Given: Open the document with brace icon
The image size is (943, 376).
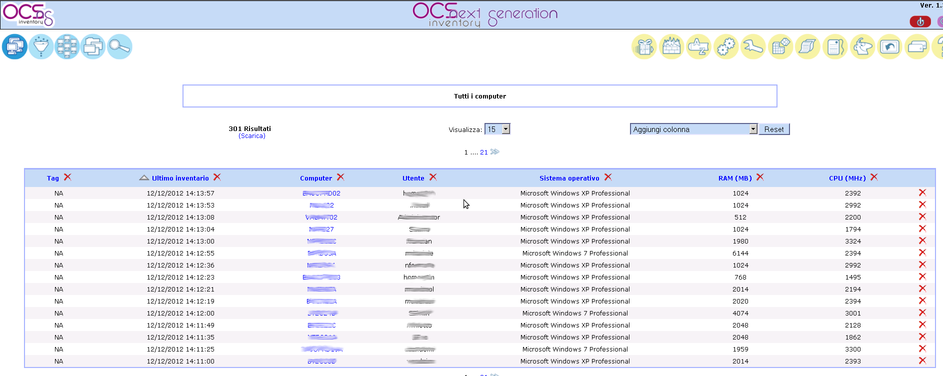Looking at the screenshot, I should [x=835, y=46].
